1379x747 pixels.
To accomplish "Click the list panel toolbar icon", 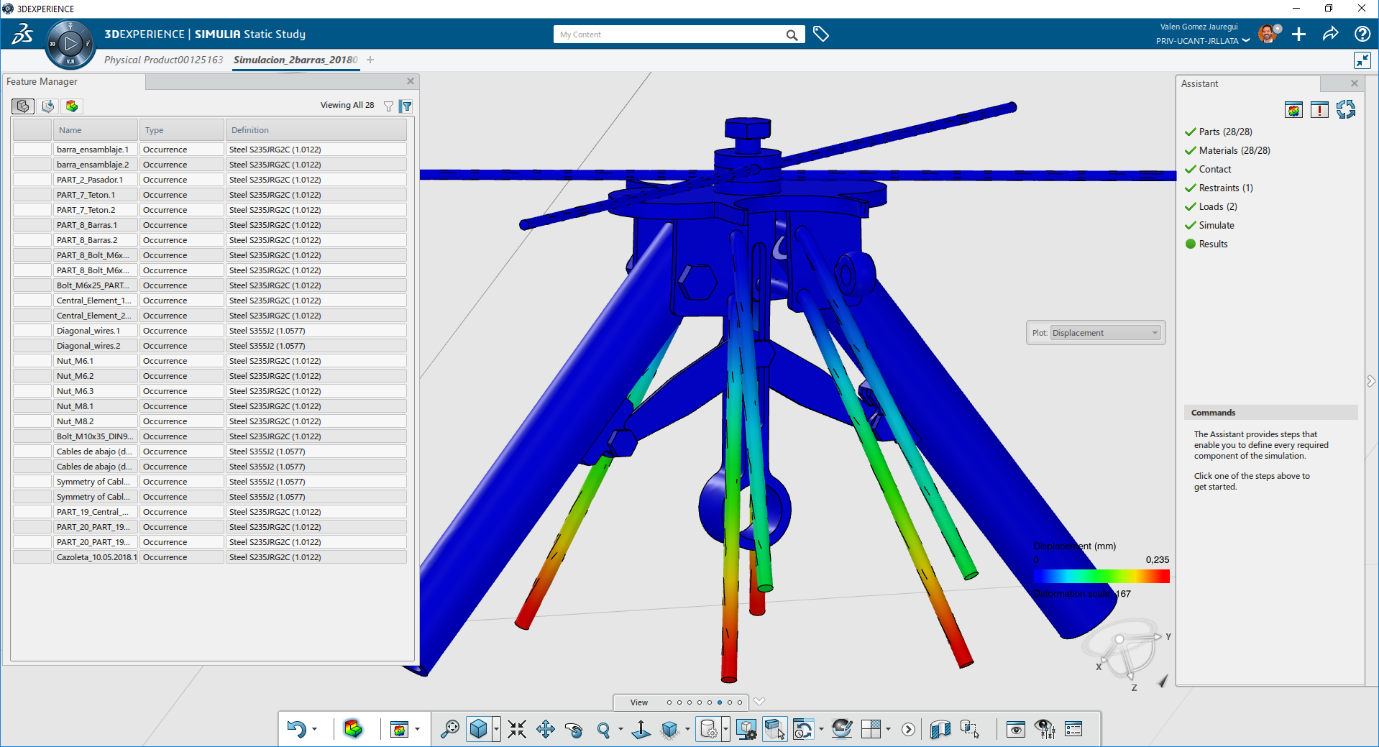I will click(1073, 730).
